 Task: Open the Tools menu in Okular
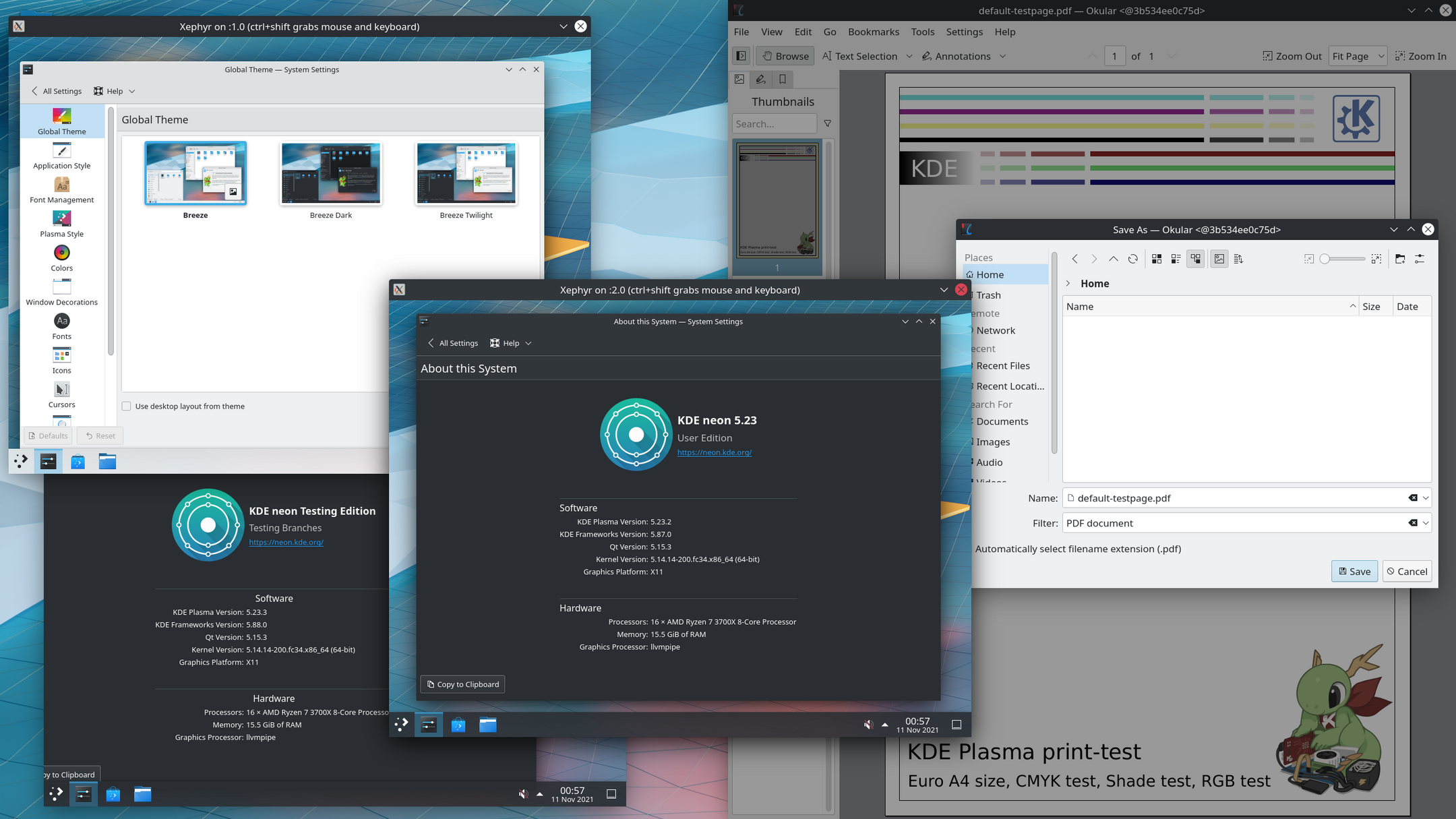tap(922, 32)
